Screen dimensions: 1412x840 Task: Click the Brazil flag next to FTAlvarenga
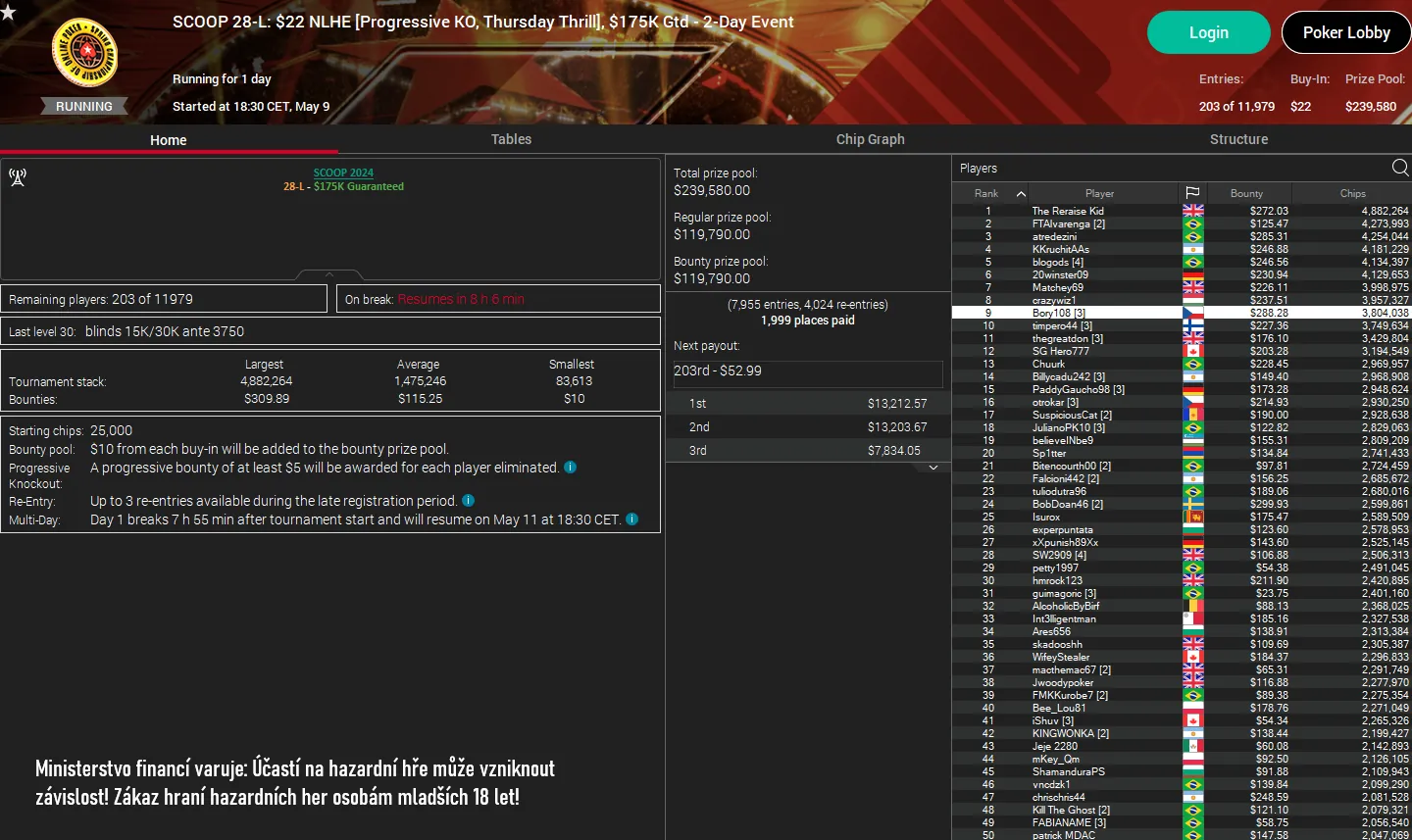[1192, 223]
